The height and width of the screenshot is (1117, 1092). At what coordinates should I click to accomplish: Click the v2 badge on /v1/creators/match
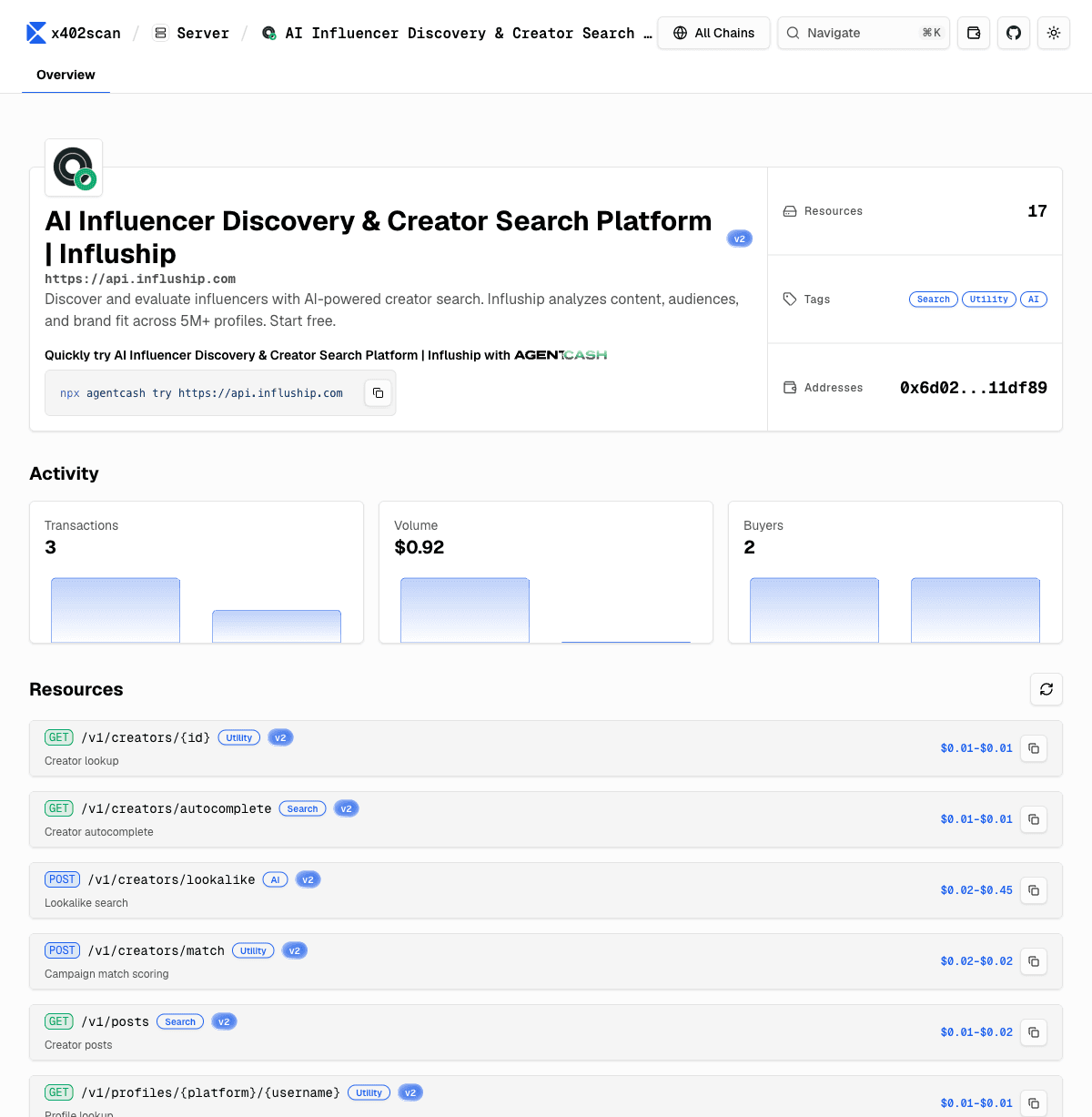[x=295, y=951]
